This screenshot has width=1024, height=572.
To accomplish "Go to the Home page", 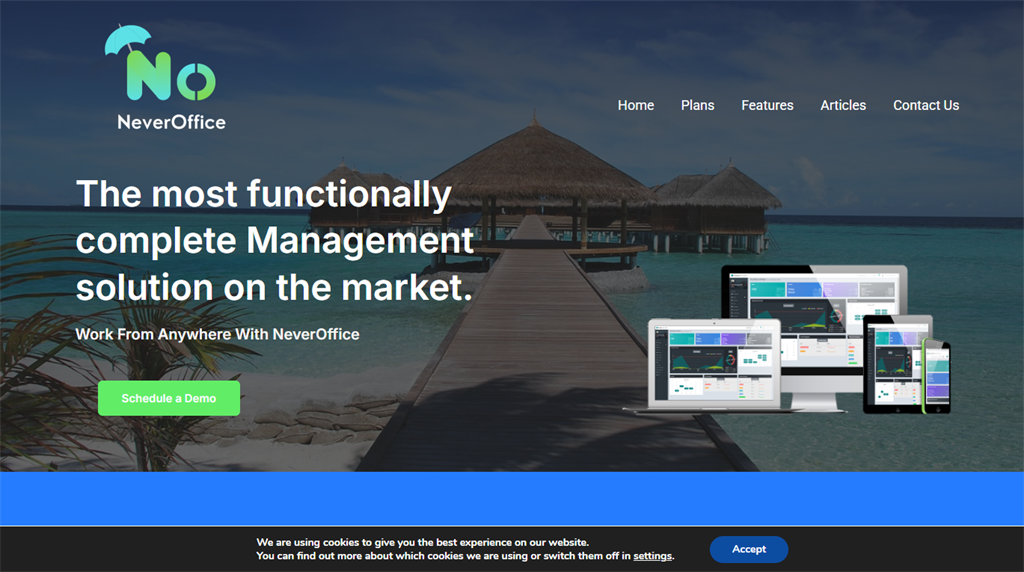I will pos(635,105).
